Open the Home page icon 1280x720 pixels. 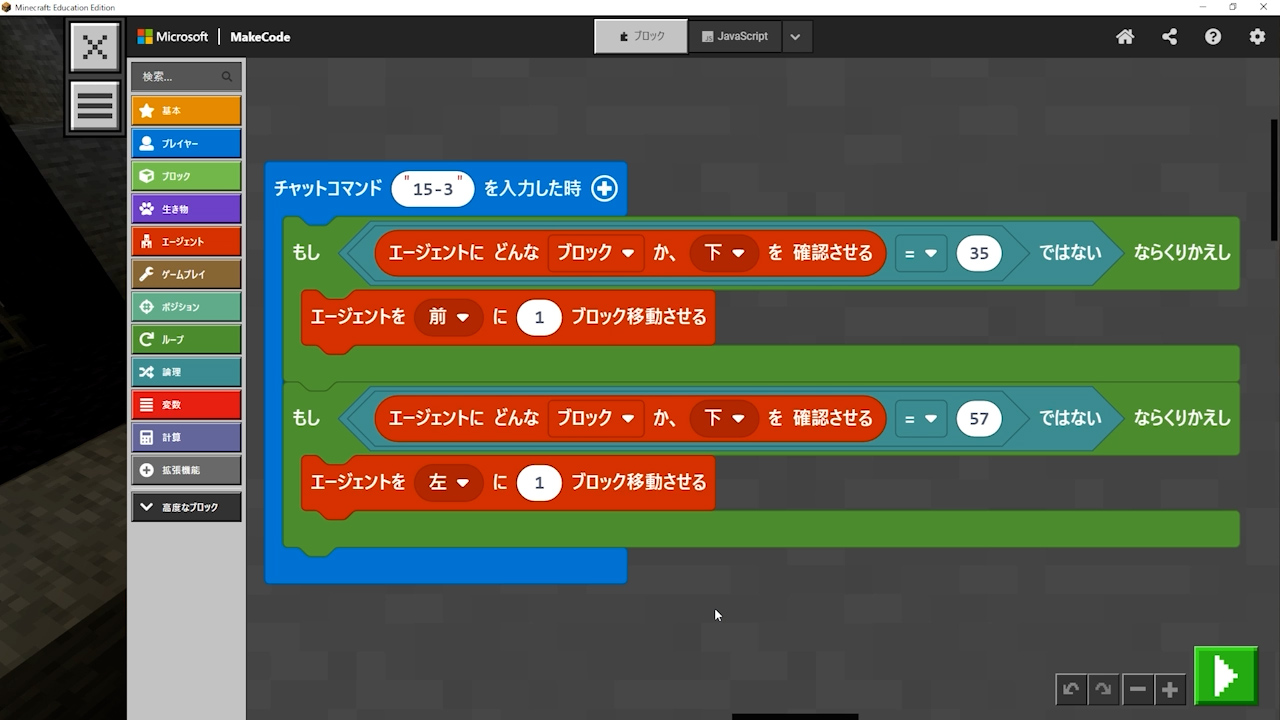click(1125, 37)
